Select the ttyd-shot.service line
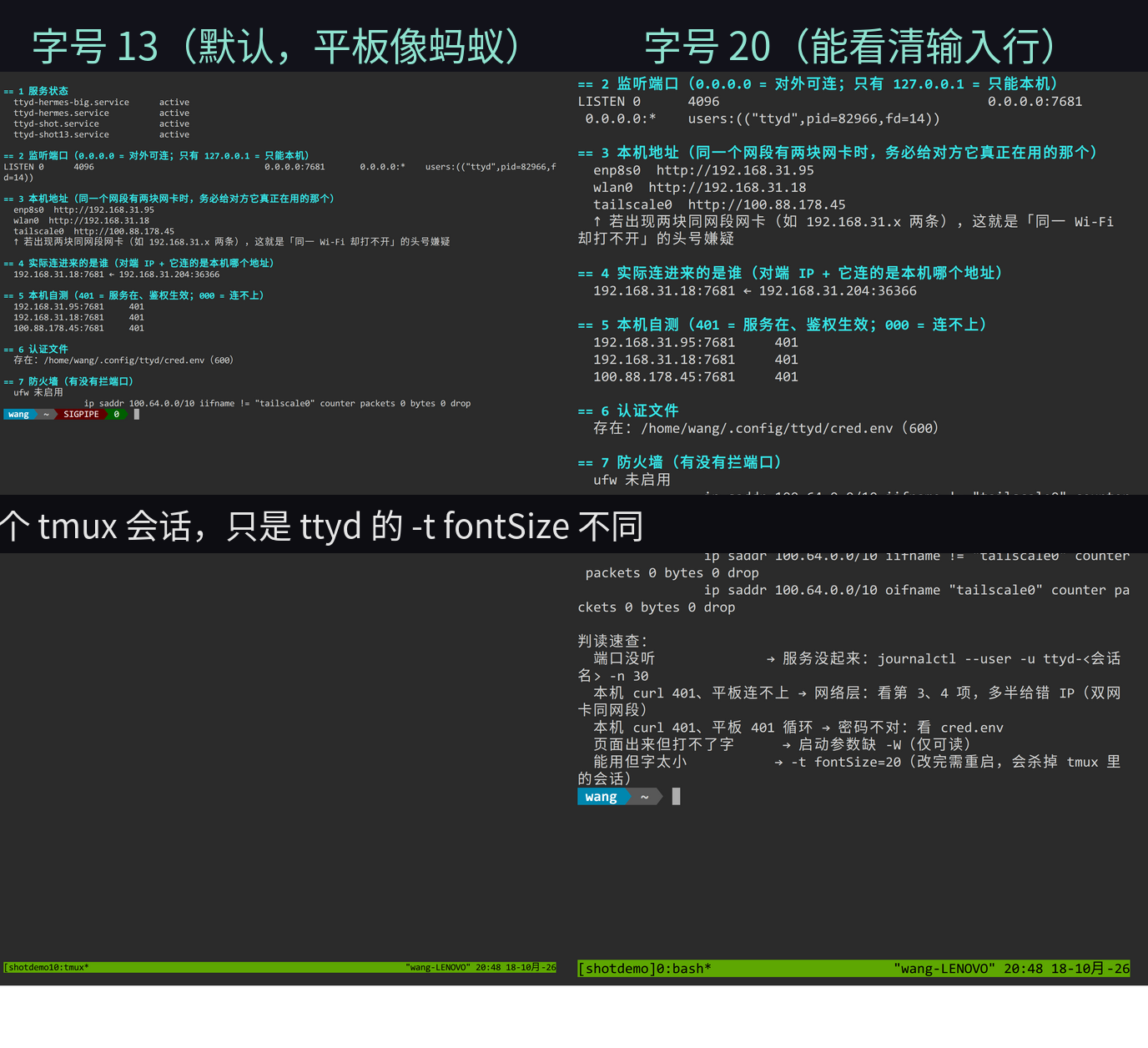This screenshot has height=1048, width=1148. click(x=101, y=123)
